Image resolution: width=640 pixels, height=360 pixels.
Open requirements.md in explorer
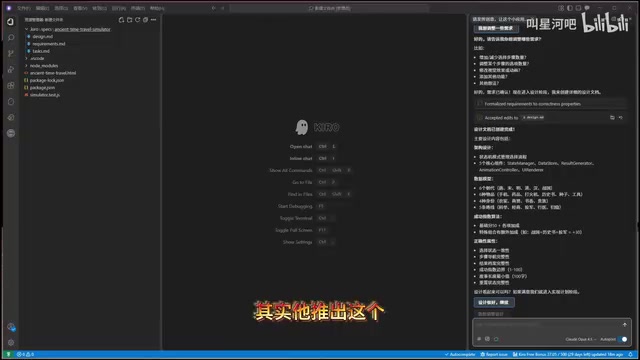pyautogui.click(x=49, y=44)
